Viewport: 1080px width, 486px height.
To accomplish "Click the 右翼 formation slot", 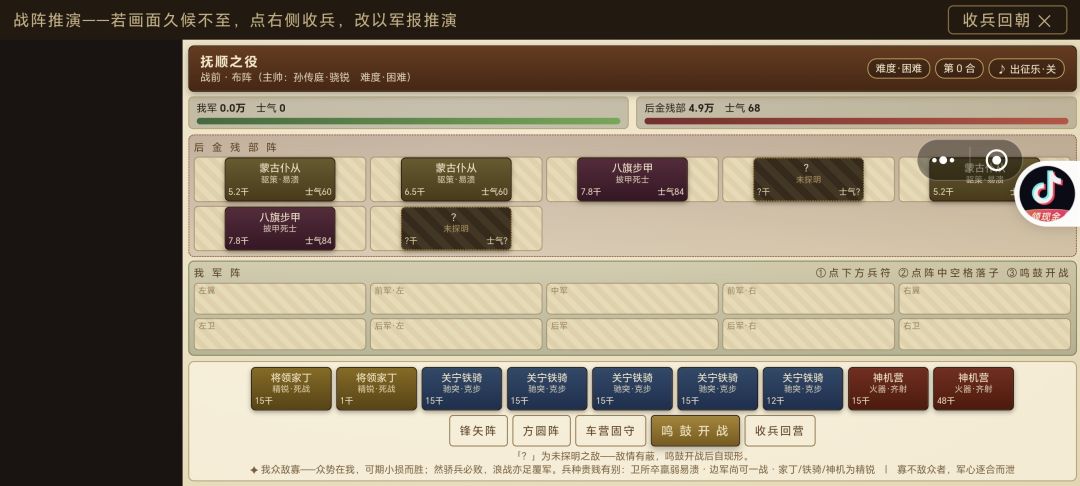I will click(x=985, y=299).
